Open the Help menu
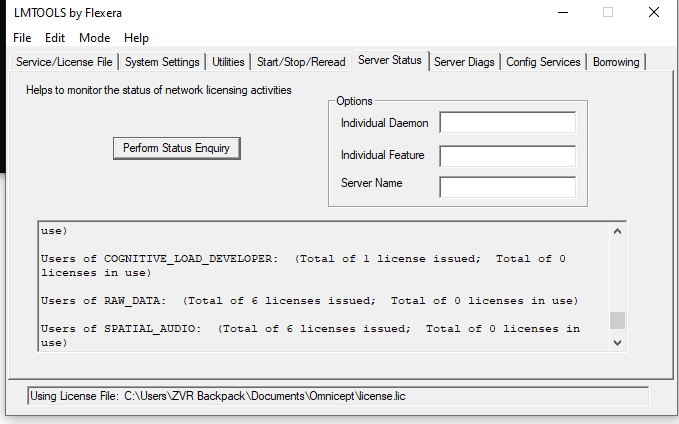Image resolution: width=679 pixels, height=424 pixels. (136, 38)
